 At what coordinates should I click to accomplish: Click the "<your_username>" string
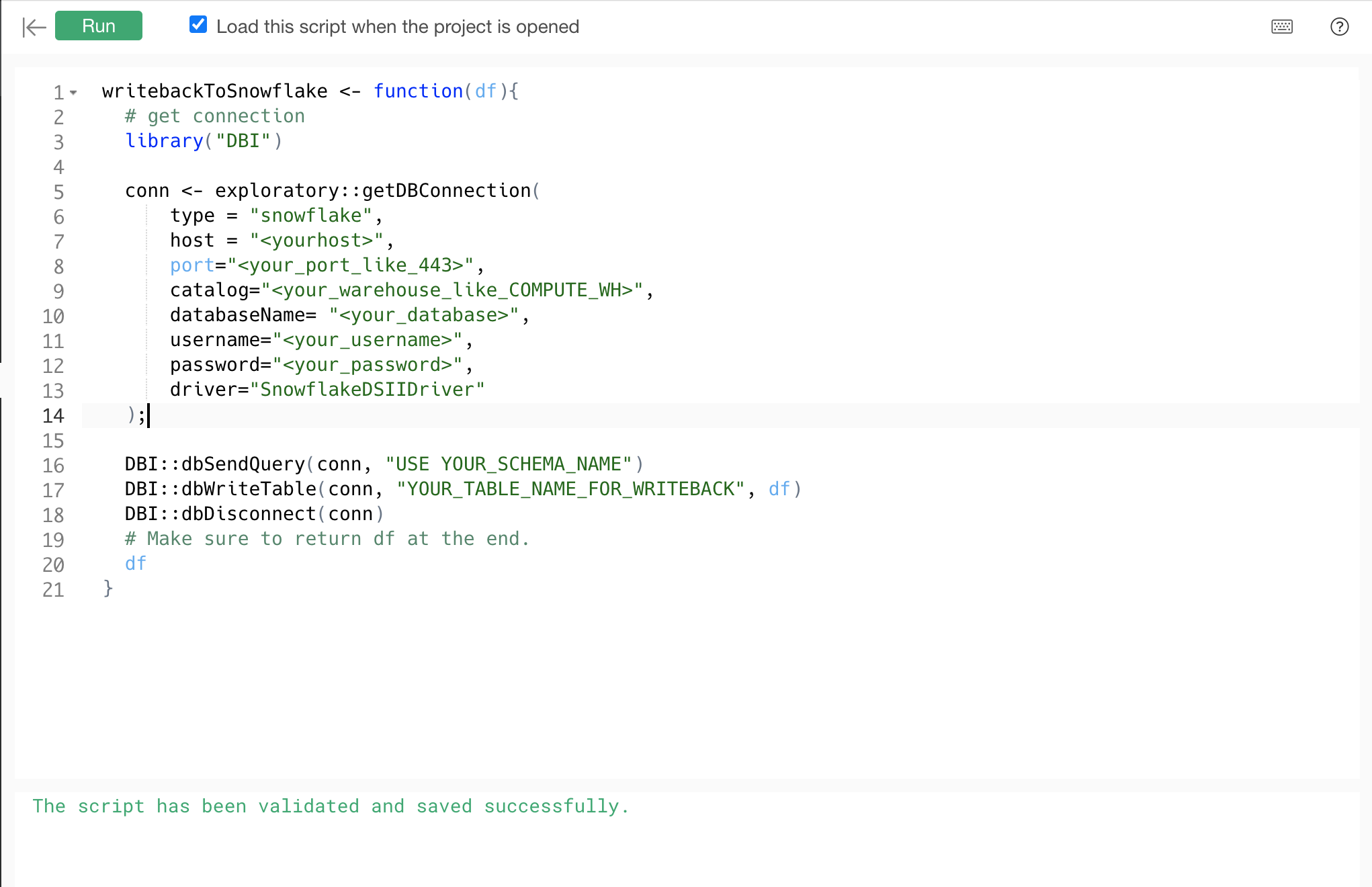368,340
